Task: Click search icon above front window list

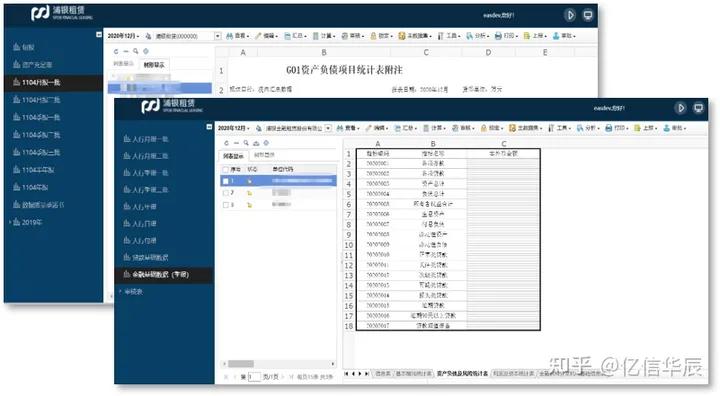Action: click(246, 143)
